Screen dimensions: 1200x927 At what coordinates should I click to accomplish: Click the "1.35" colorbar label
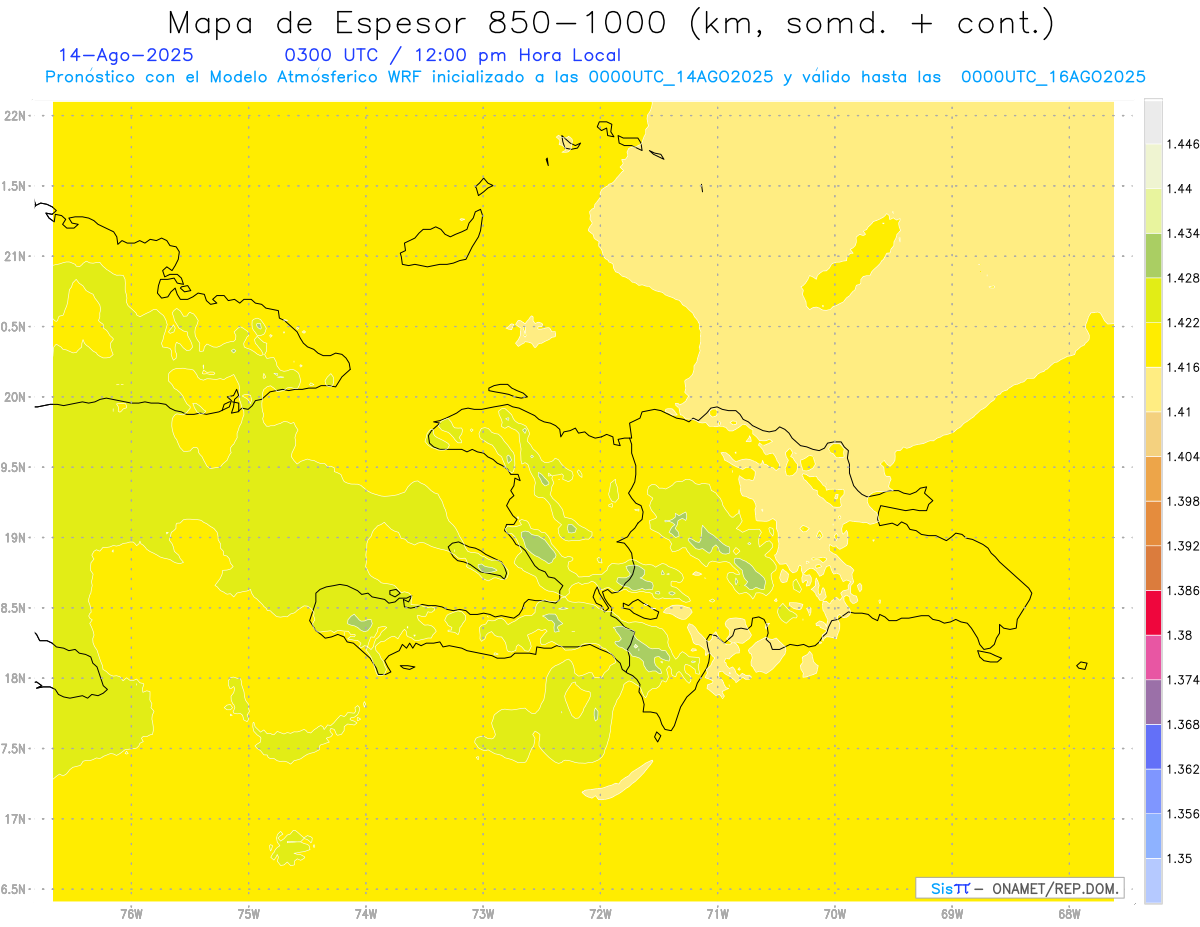1181,858
